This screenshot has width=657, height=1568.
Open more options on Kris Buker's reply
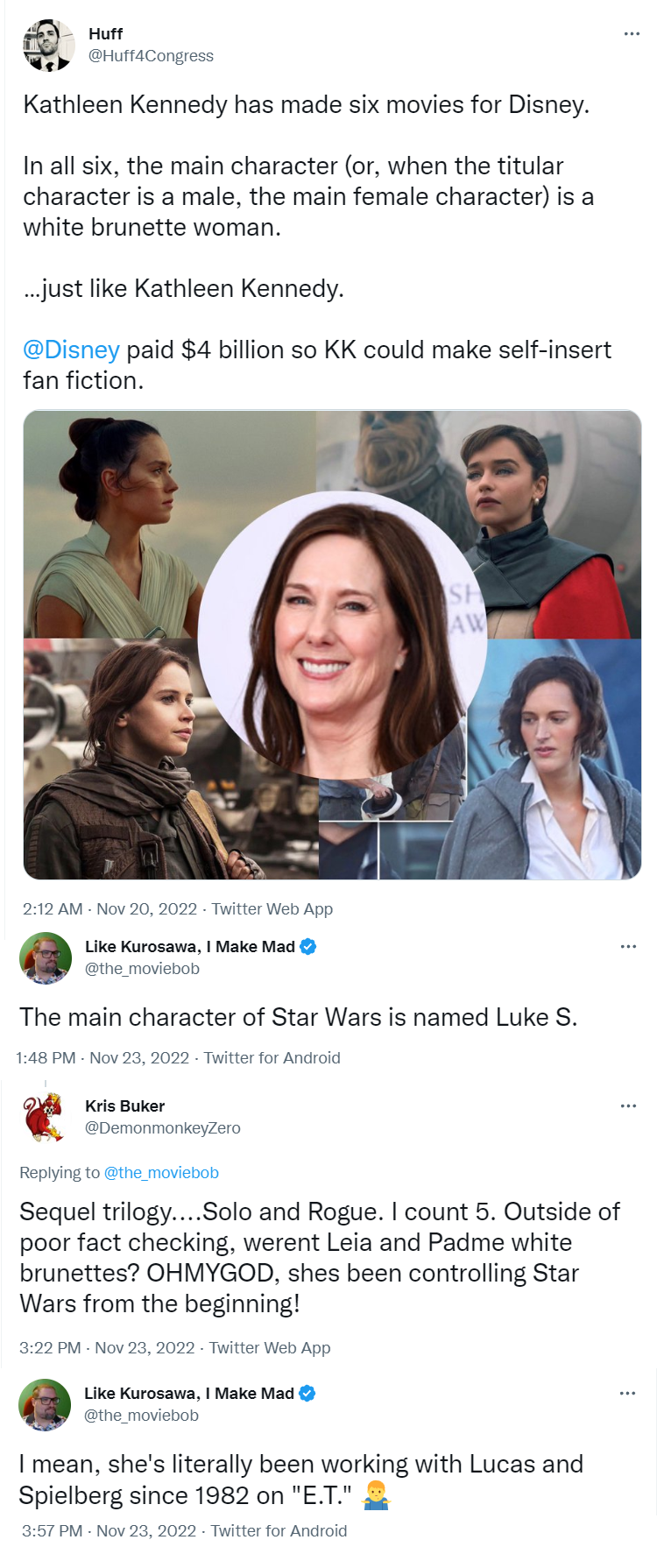point(628,1105)
